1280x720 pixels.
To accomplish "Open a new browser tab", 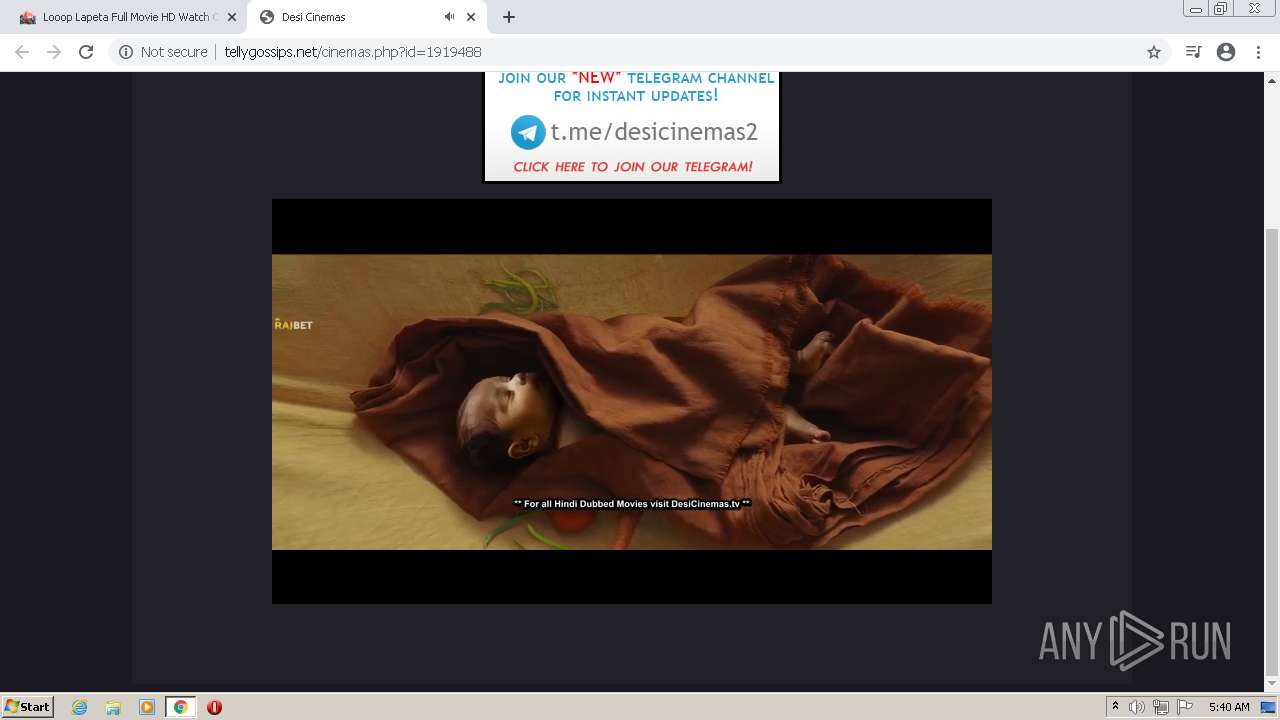I will pyautogui.click(x=509, y=17).
